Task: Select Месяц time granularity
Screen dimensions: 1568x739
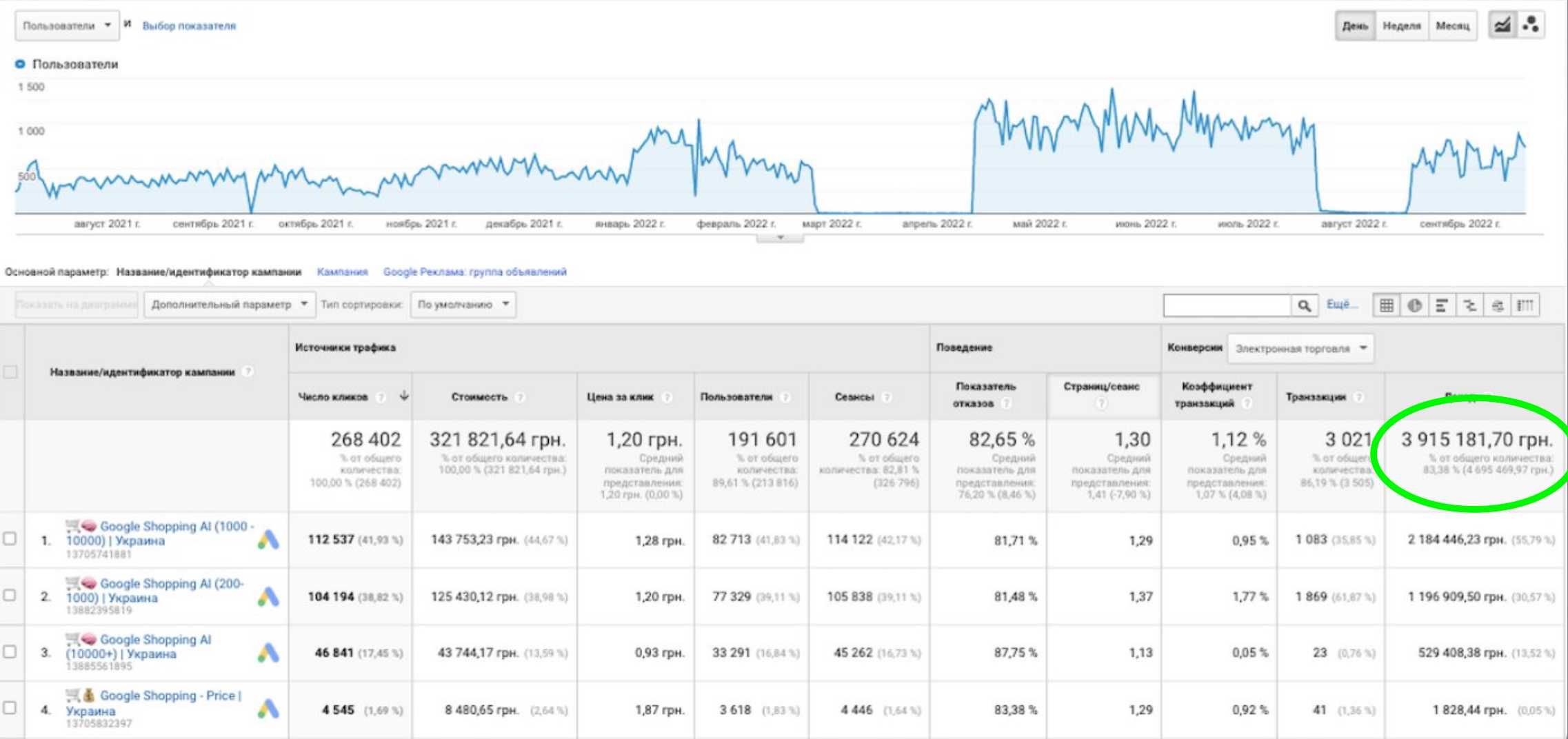Action: tap(1453, 26)
